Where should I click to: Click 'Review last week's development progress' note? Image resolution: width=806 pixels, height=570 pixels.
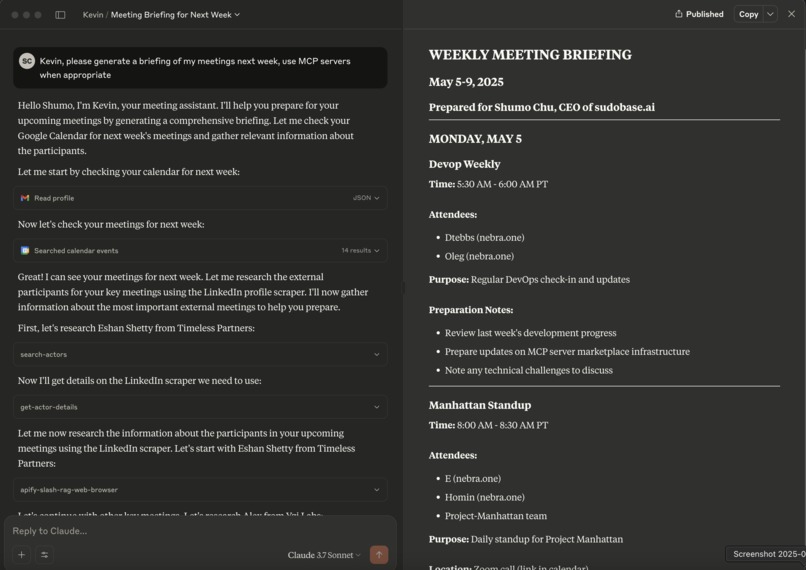530,333
